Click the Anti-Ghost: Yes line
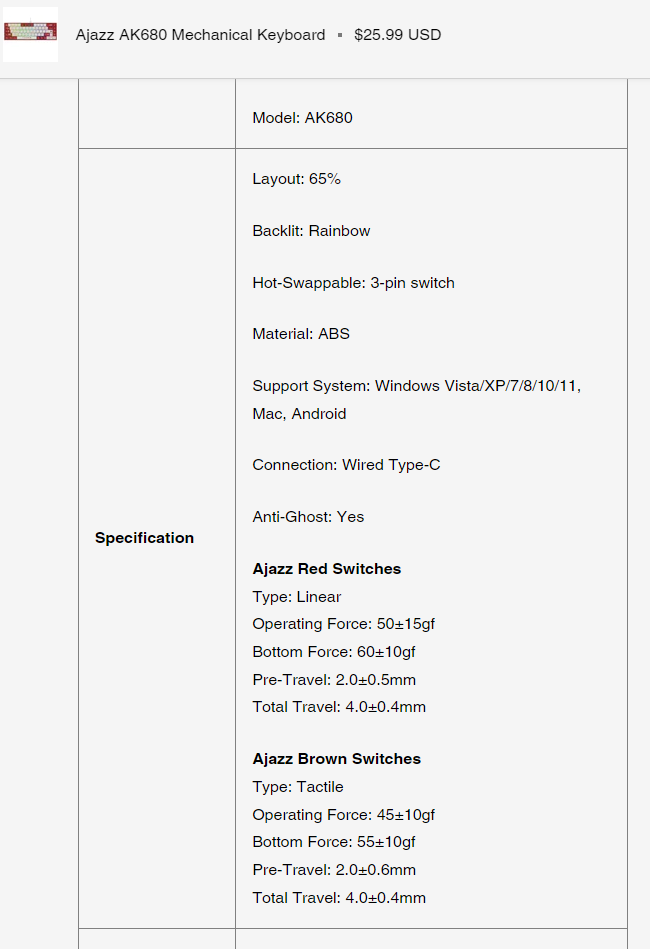Image resolution: width=650 pixels, height=949 pixels. pyautogui.click(x=308, y=517)
